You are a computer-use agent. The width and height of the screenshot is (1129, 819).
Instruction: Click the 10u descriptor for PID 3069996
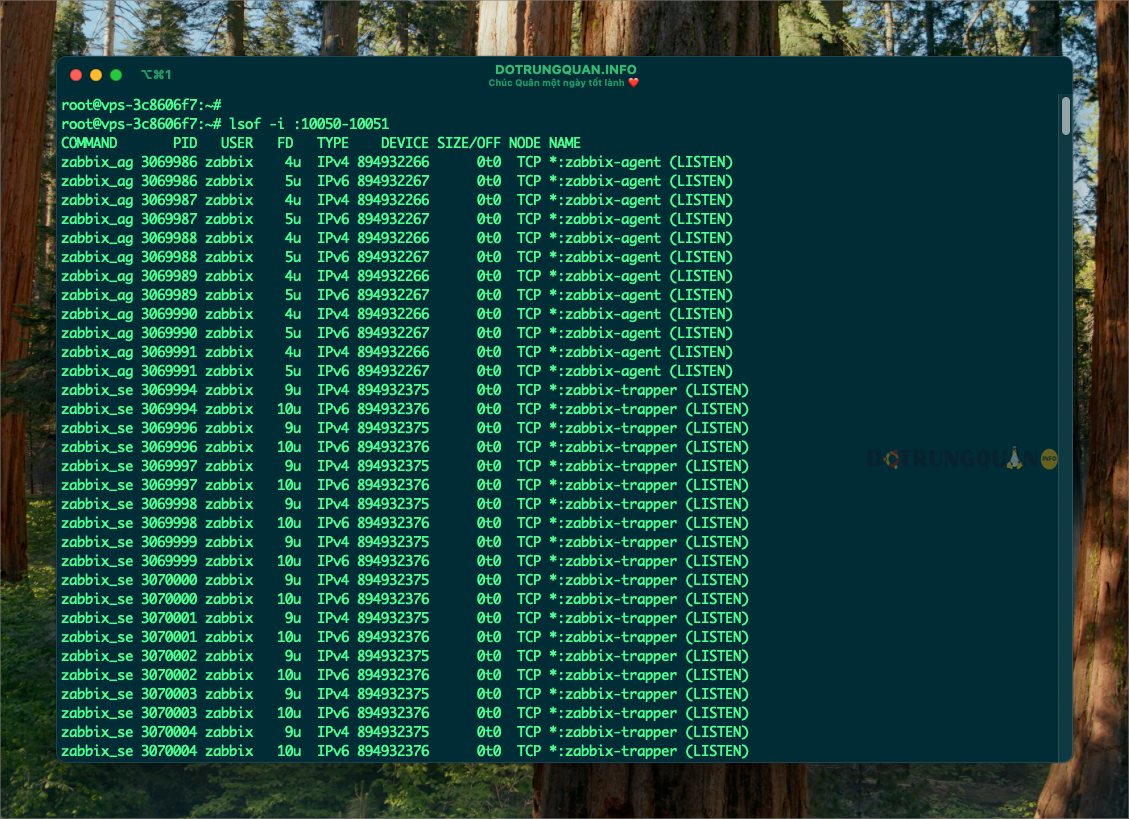click(x=289, y=447)
